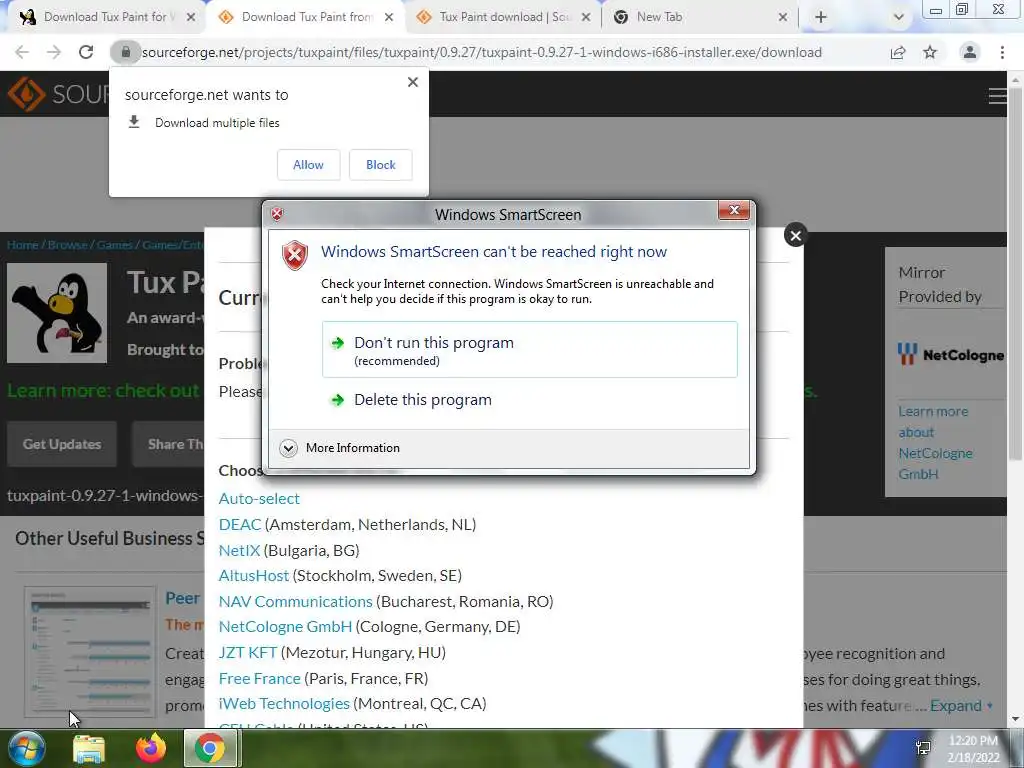Open the Chrome profile avatar
The width and height of the screenshot is (1024, 768).
970,52
